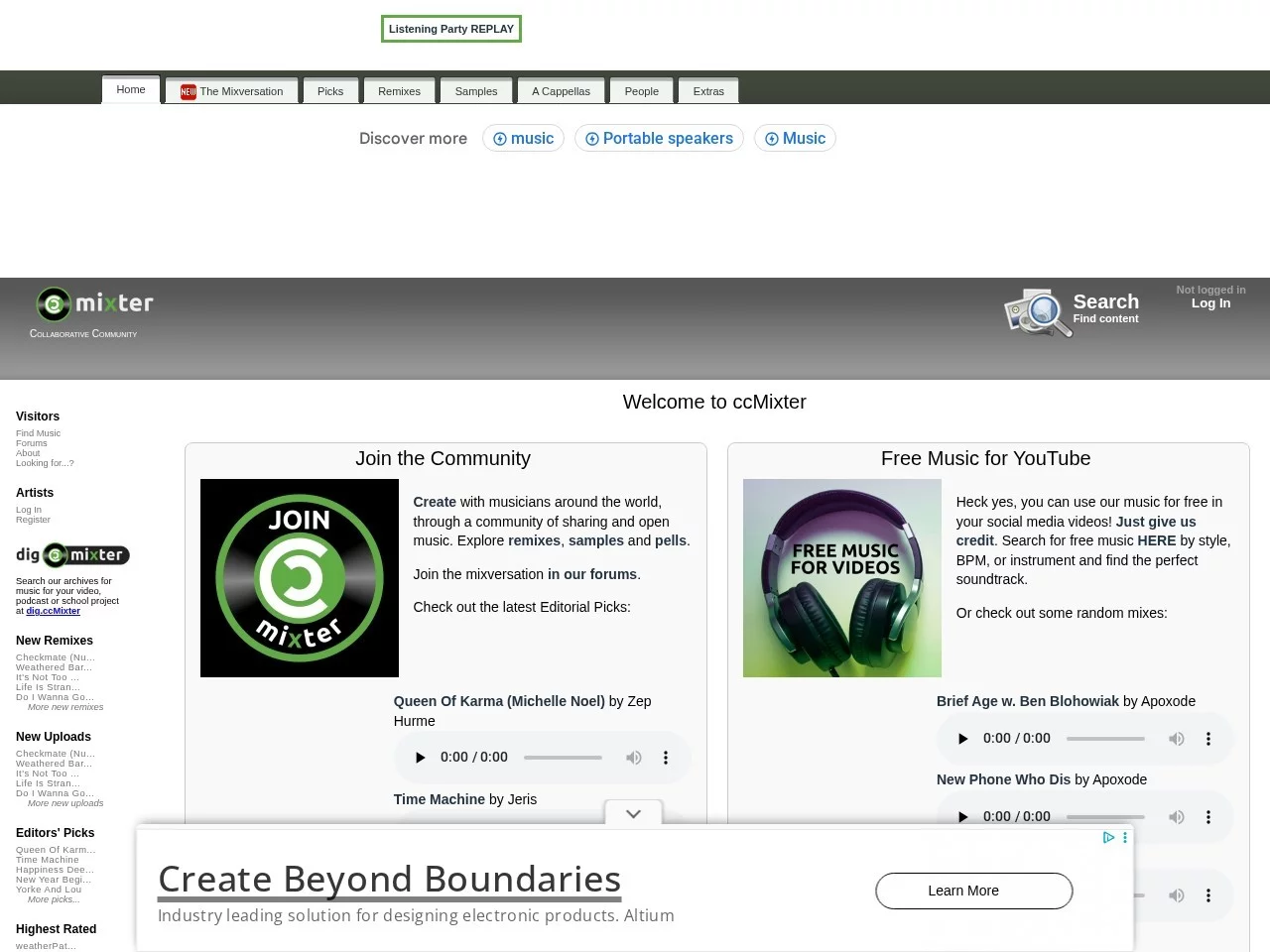
Task: Open the Remixes tab
Action: (x=399, y=91)
